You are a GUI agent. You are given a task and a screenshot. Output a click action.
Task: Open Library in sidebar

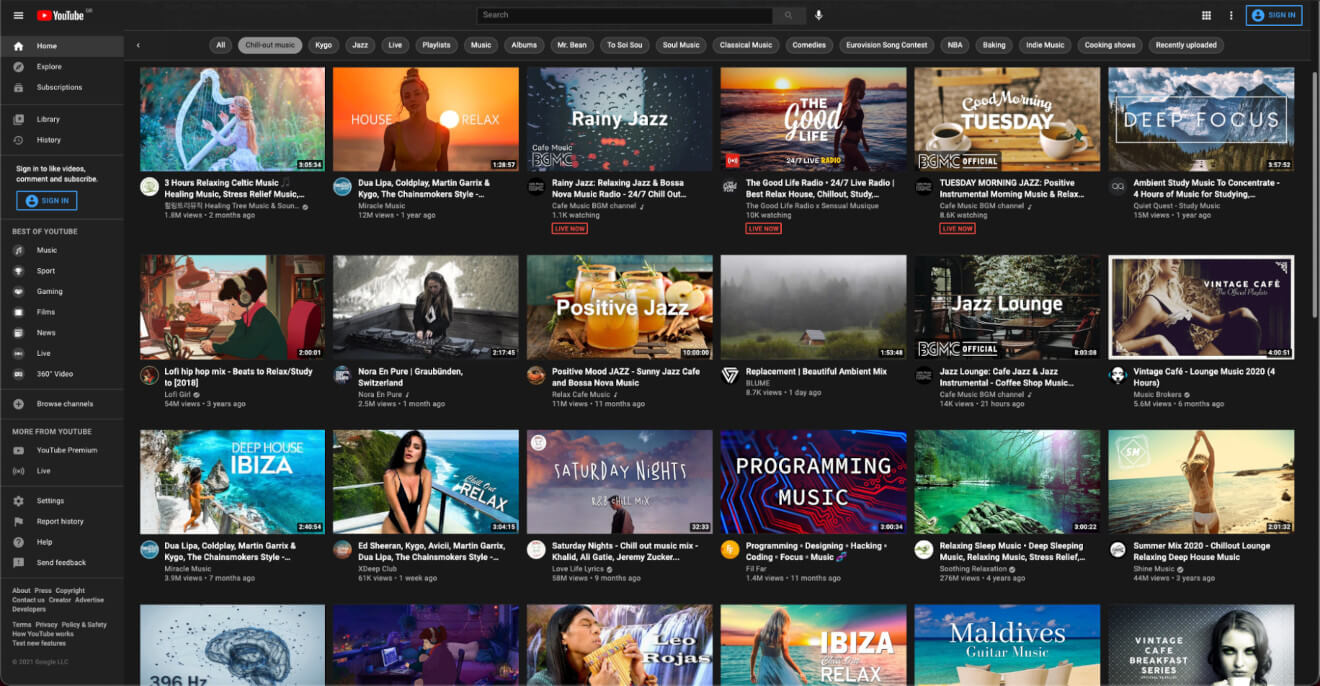click(62, 119)
